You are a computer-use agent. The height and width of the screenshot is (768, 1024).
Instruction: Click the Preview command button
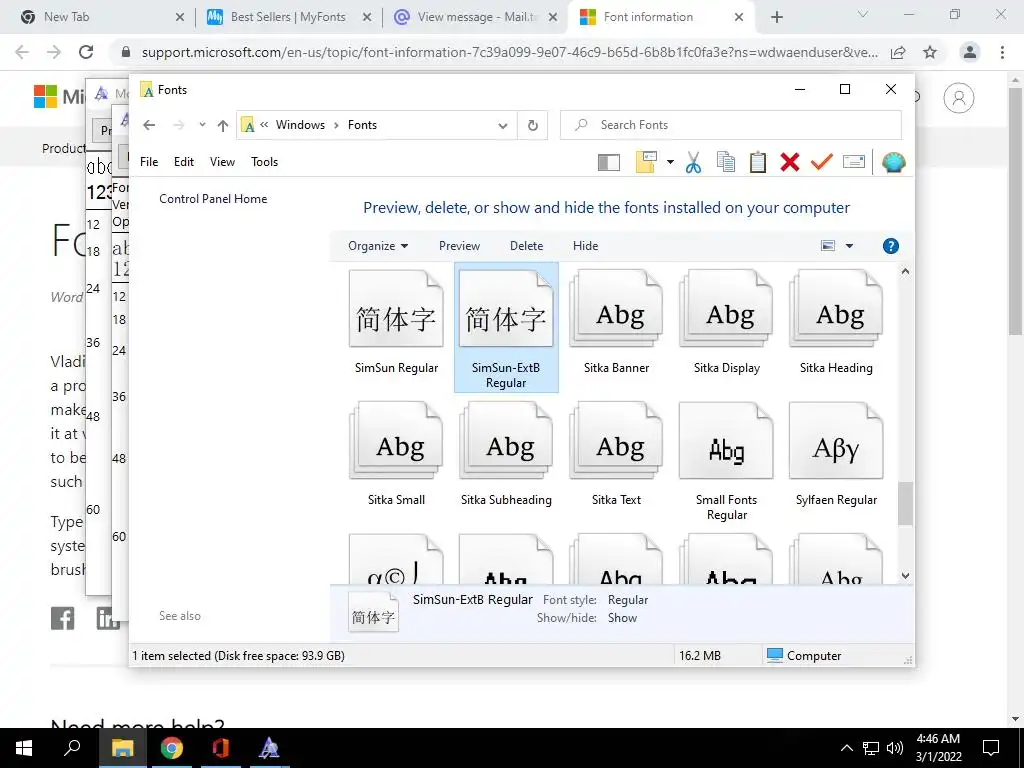[459, 246]
